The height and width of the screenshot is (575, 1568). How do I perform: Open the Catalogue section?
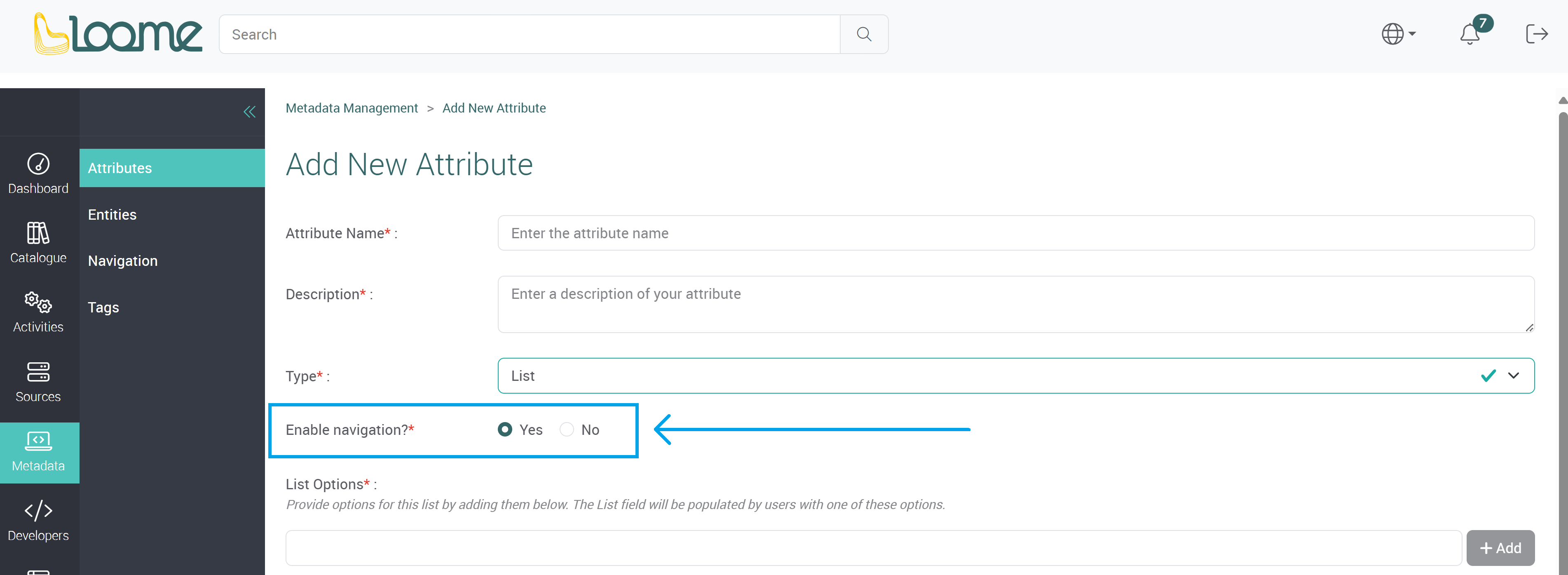pyautogui.click(x=38, y=243)
